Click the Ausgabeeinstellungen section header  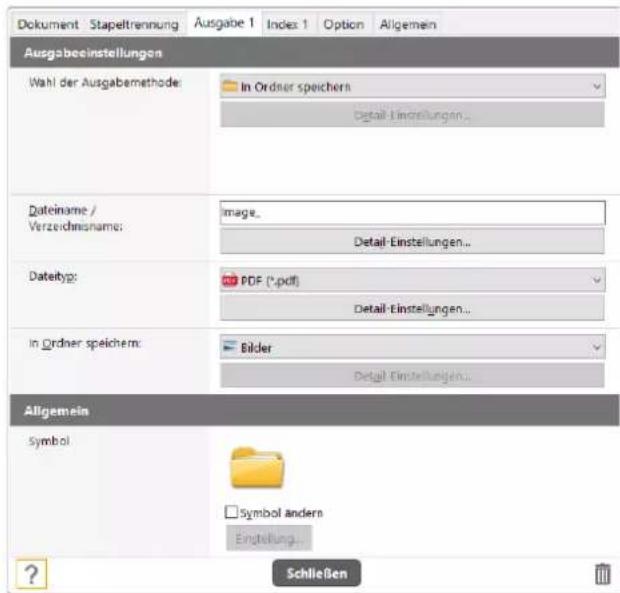point(315,53)
